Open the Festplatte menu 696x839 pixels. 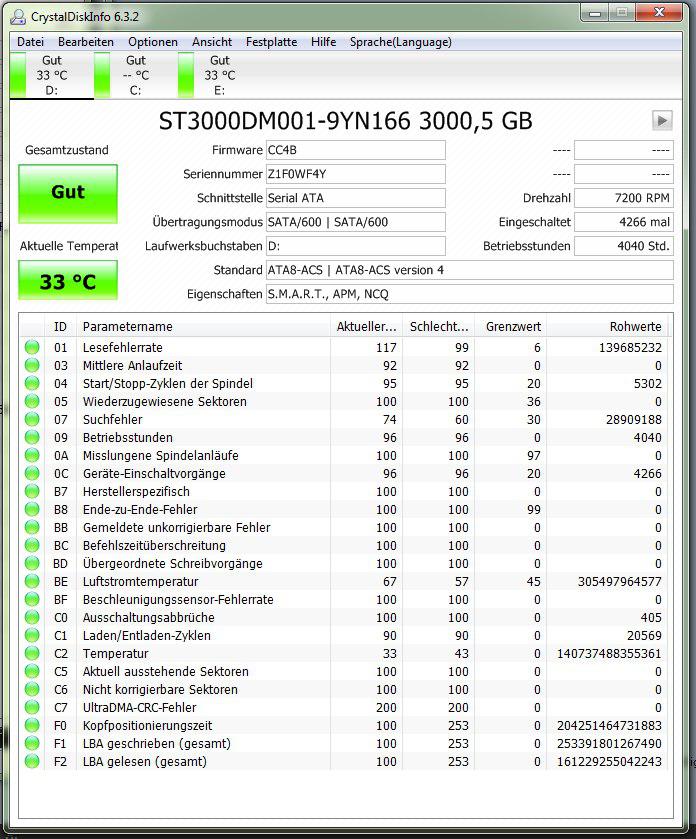point(271,42)
